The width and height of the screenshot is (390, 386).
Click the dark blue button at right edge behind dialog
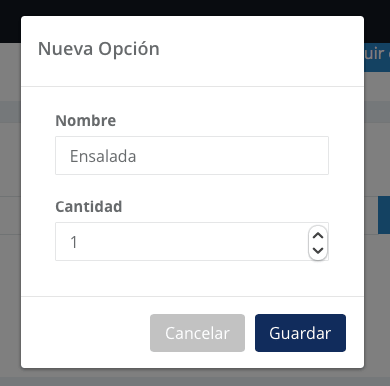click(x=384, y=215)
